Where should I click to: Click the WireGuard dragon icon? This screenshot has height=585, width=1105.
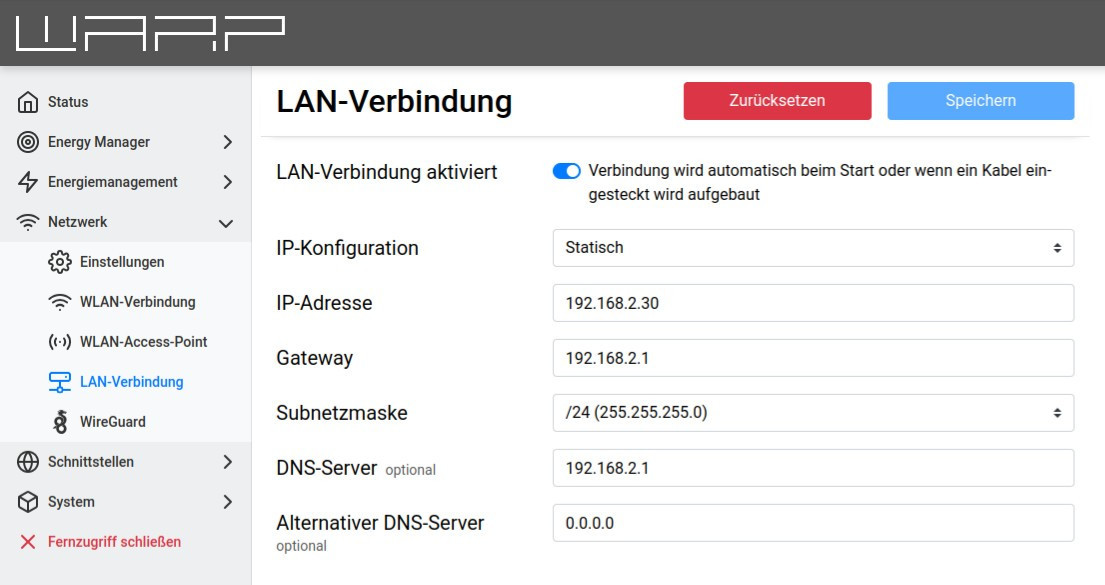(x=60, y=422)
